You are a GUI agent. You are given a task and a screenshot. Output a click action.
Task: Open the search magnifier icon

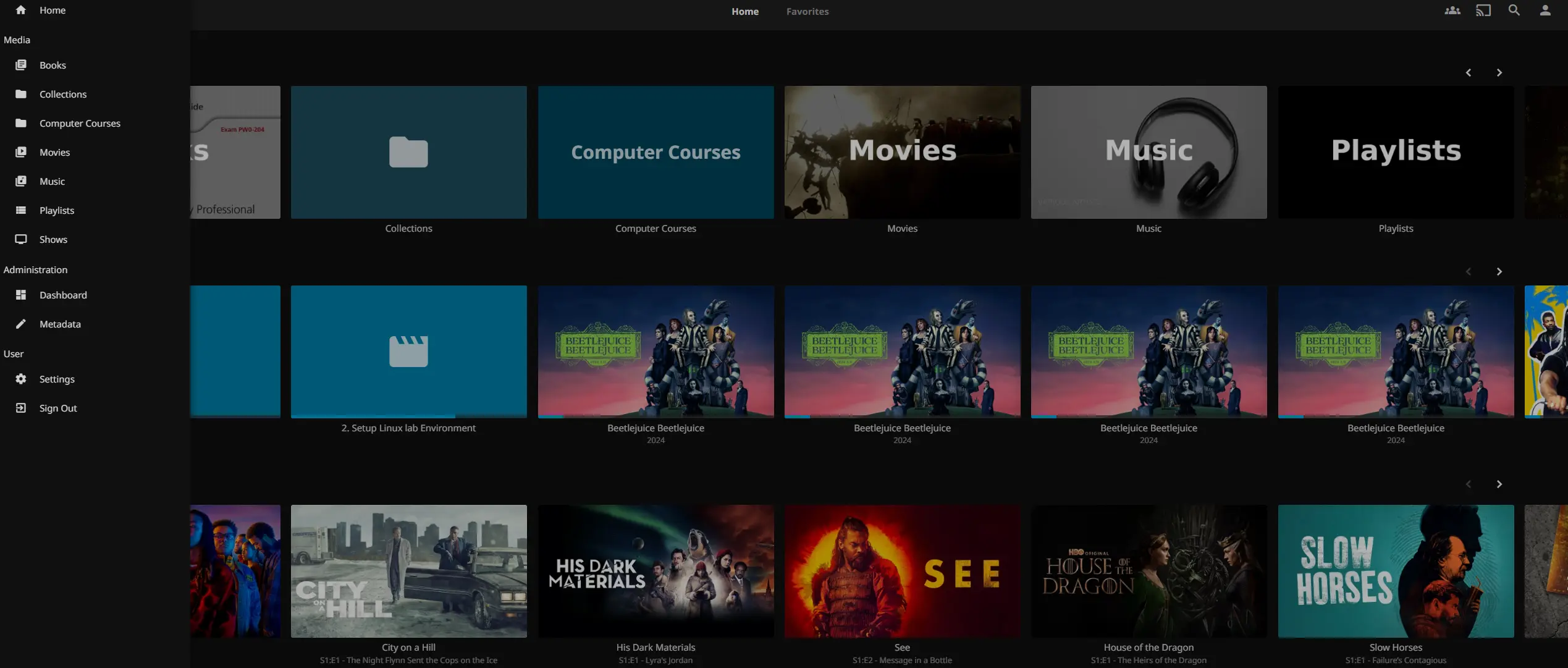pos(1514,11)
